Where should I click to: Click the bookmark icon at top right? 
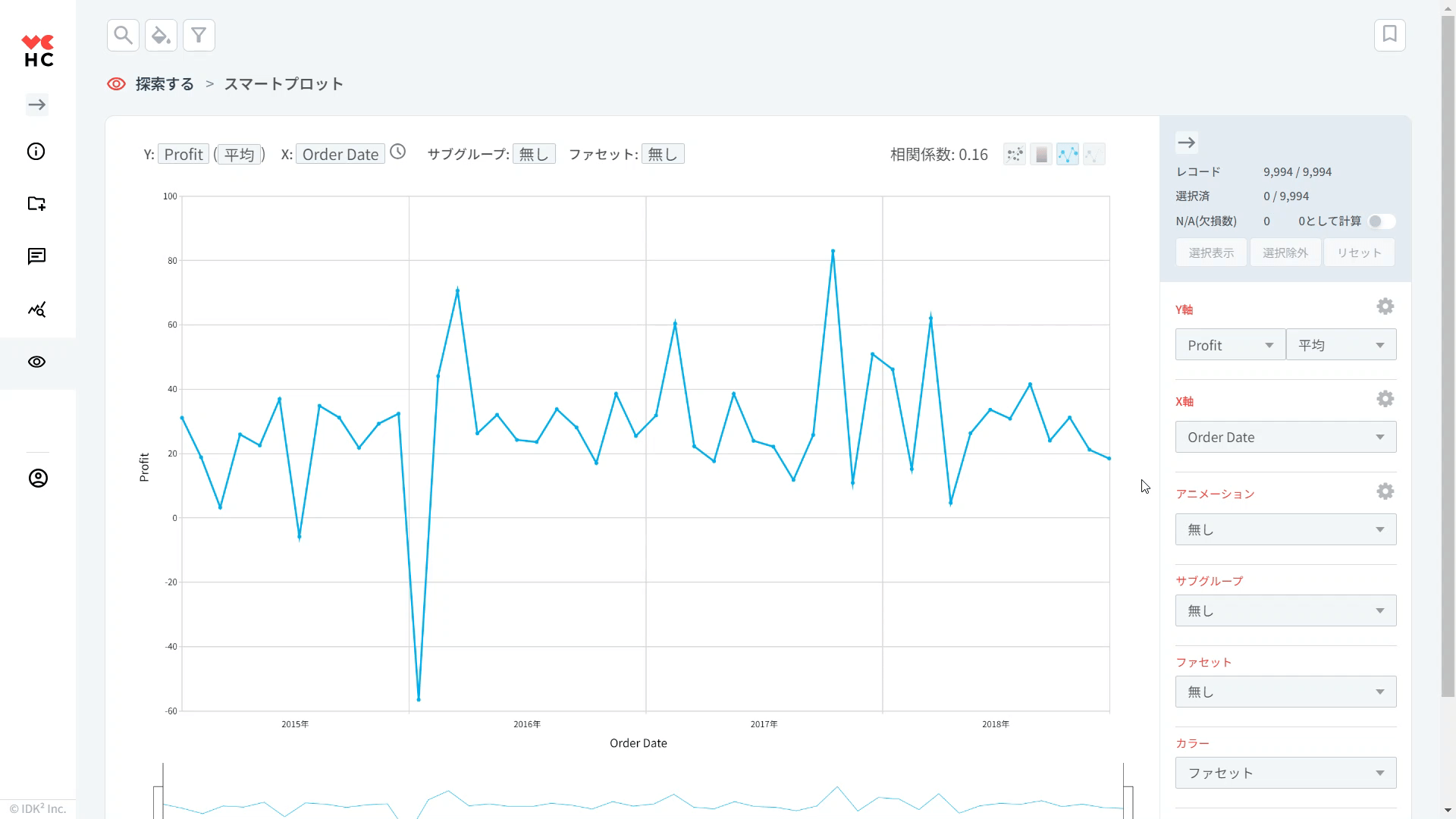[x=1389, y=35]
